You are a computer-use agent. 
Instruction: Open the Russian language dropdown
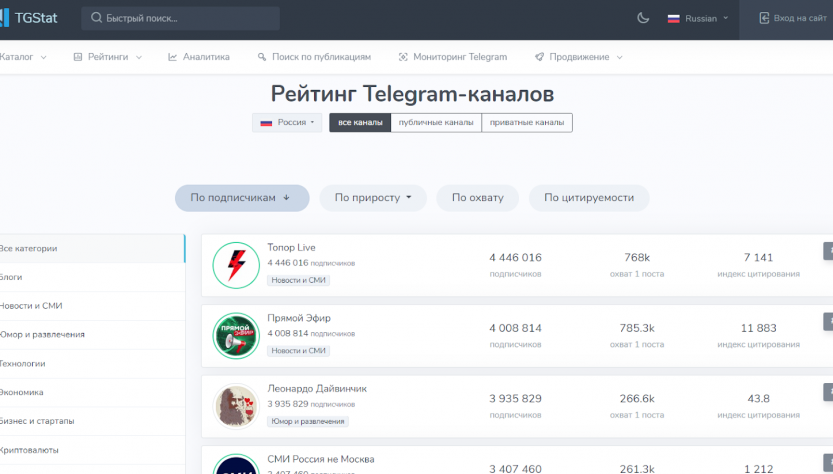click(698, 18)
